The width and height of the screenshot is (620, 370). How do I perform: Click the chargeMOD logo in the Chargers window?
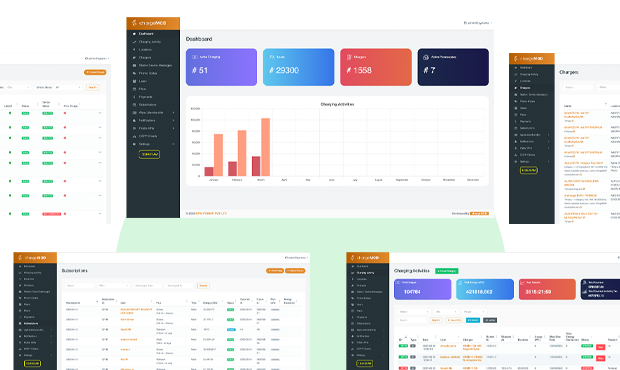pos(529,59)
